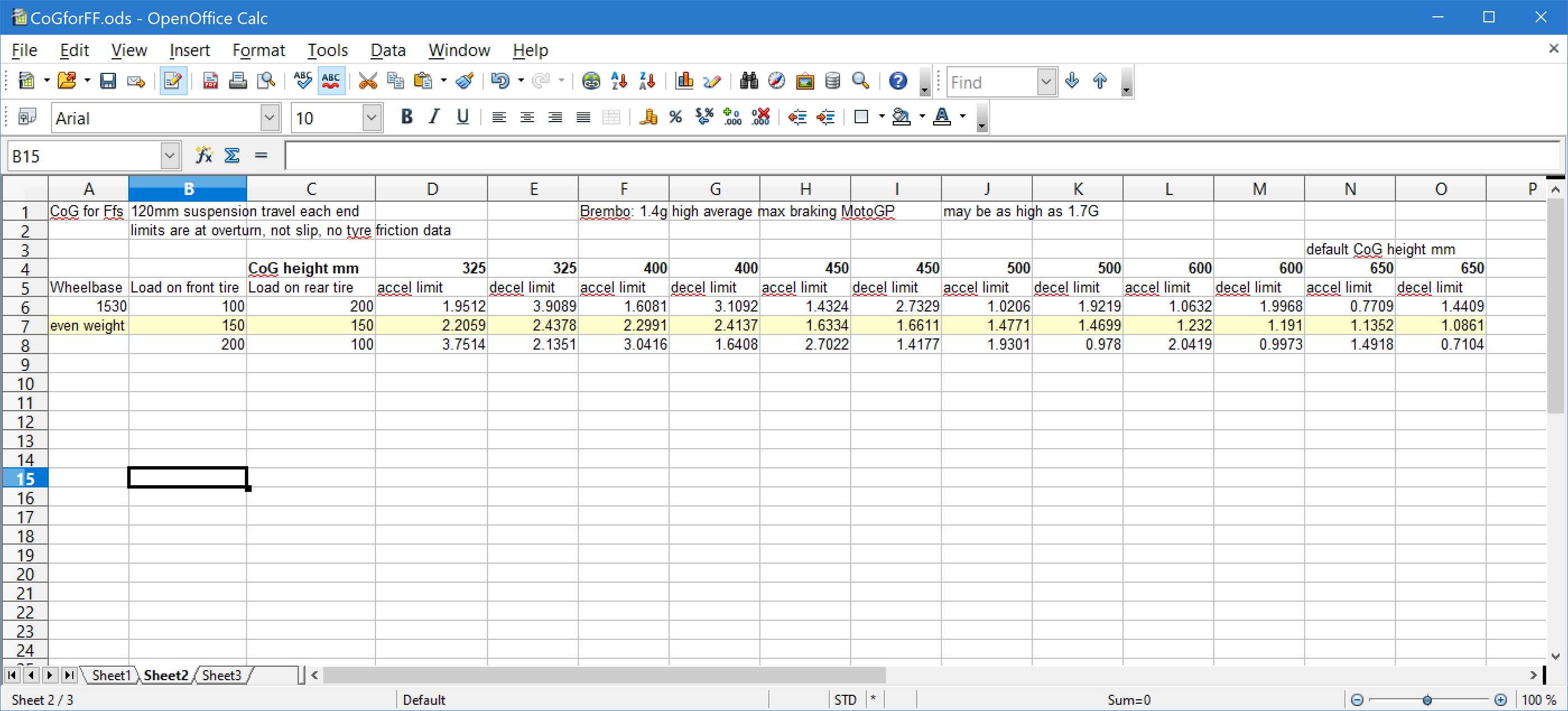Viewport: 1568px width, 711px height.
Task: Open the File menu
Action: click(24, 50)
